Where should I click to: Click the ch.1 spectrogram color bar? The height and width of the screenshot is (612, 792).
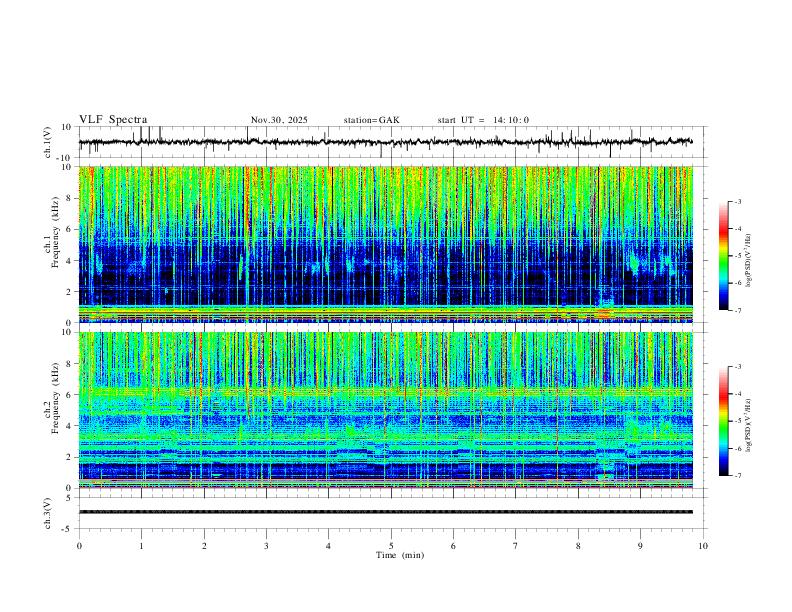point(723,256)
